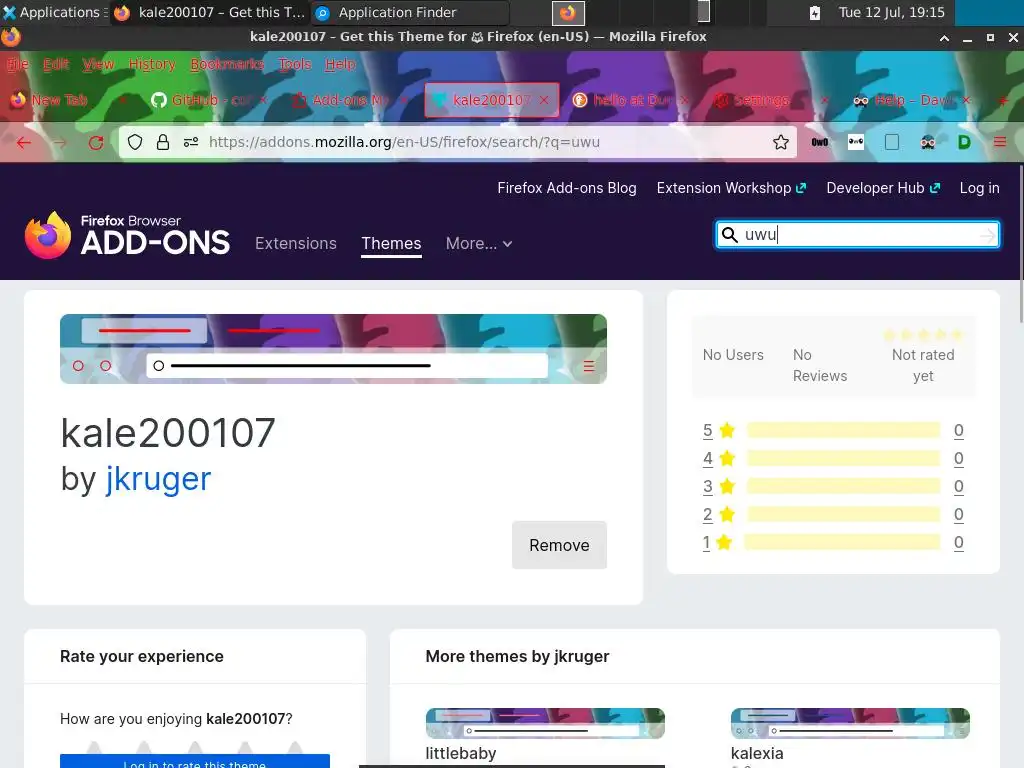The width and height of the screenshot is (1024, 768).
Task: Open Extension Workshop link
Action: click(731, 188)
